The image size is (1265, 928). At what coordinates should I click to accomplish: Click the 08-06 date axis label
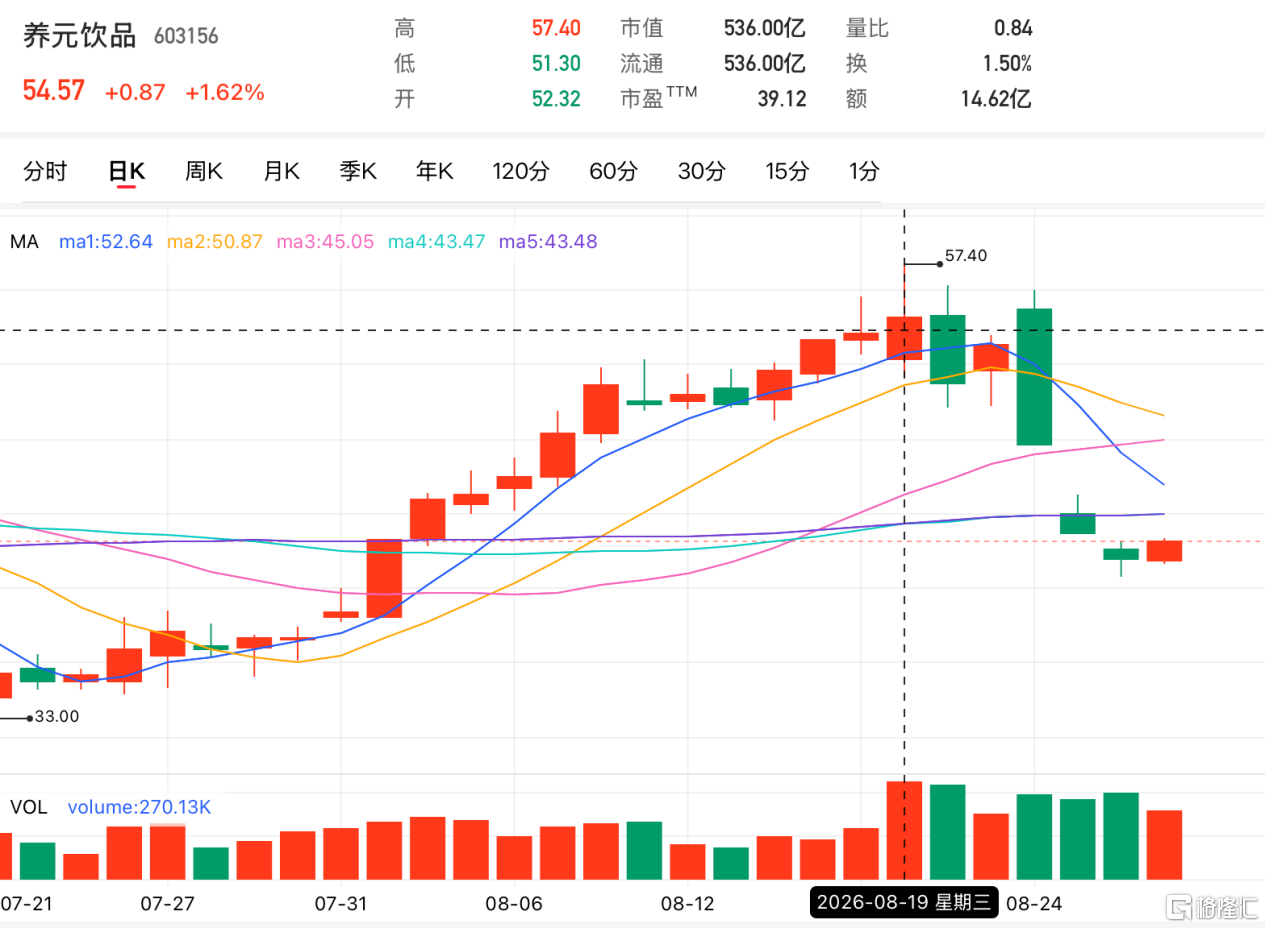pyautogui.click(x=514, y=903)
